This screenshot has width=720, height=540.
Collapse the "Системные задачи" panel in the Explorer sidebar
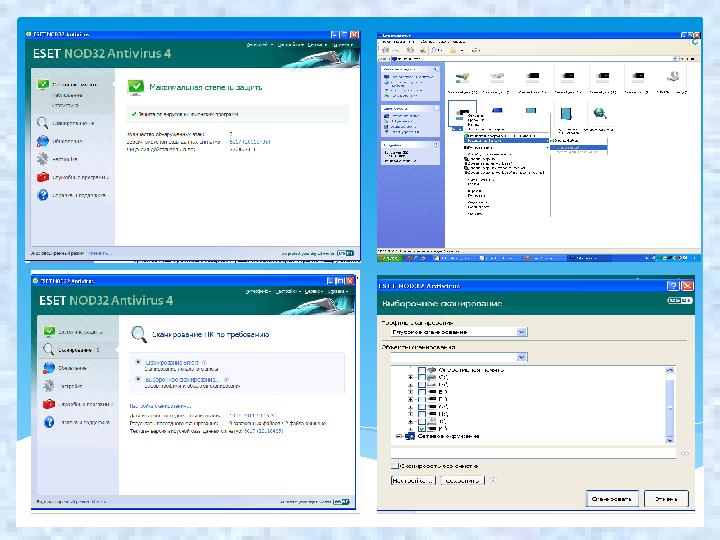coord(436,69)
